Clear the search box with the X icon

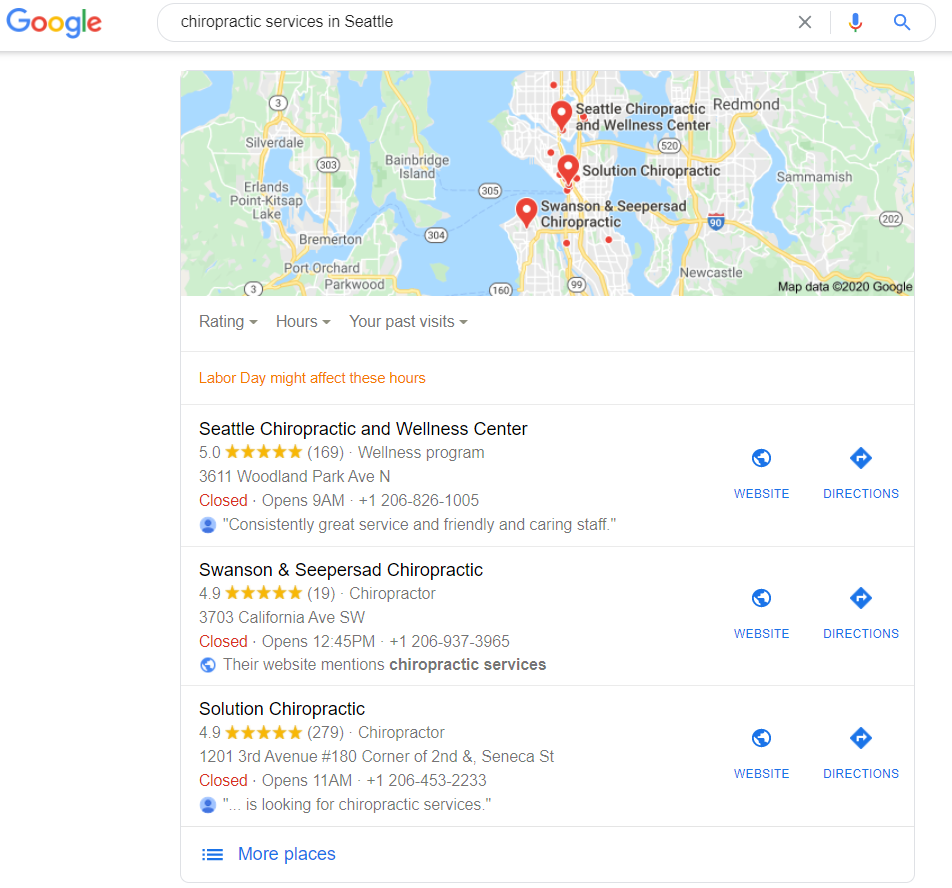(x=804, y=22)
